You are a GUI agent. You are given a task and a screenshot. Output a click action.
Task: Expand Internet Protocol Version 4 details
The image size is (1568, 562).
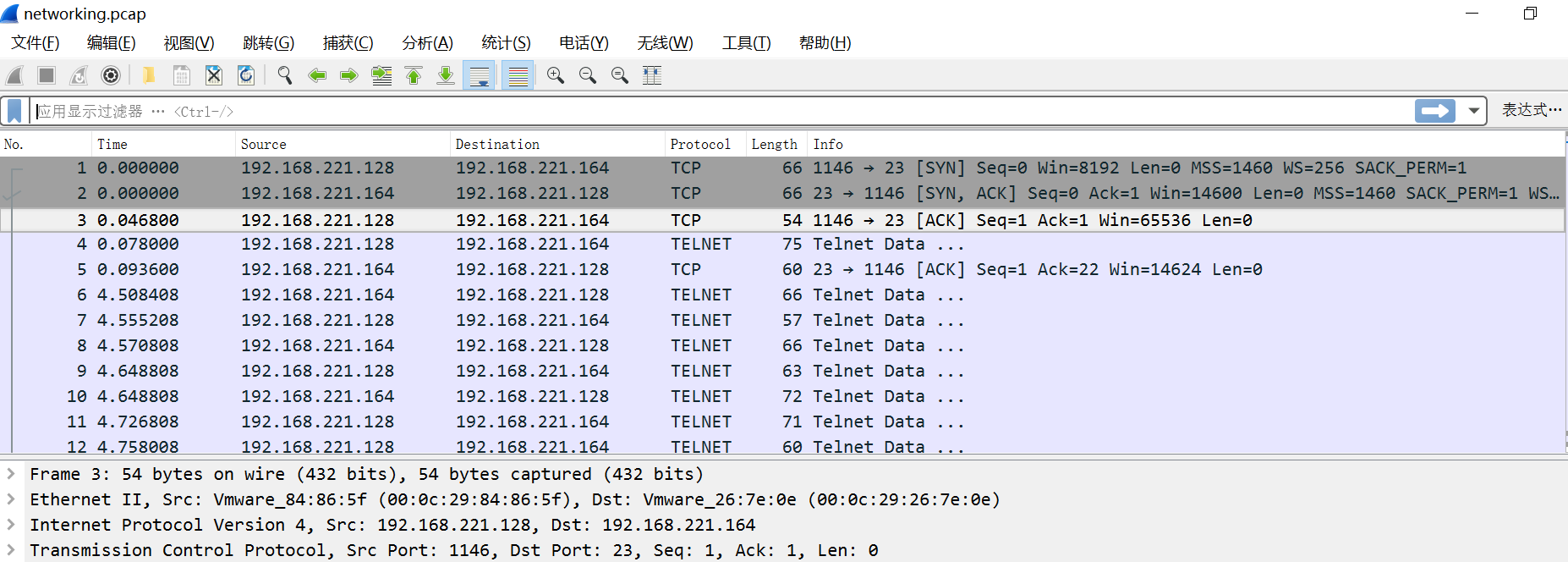pyautogui.click(x=11, y=525)
